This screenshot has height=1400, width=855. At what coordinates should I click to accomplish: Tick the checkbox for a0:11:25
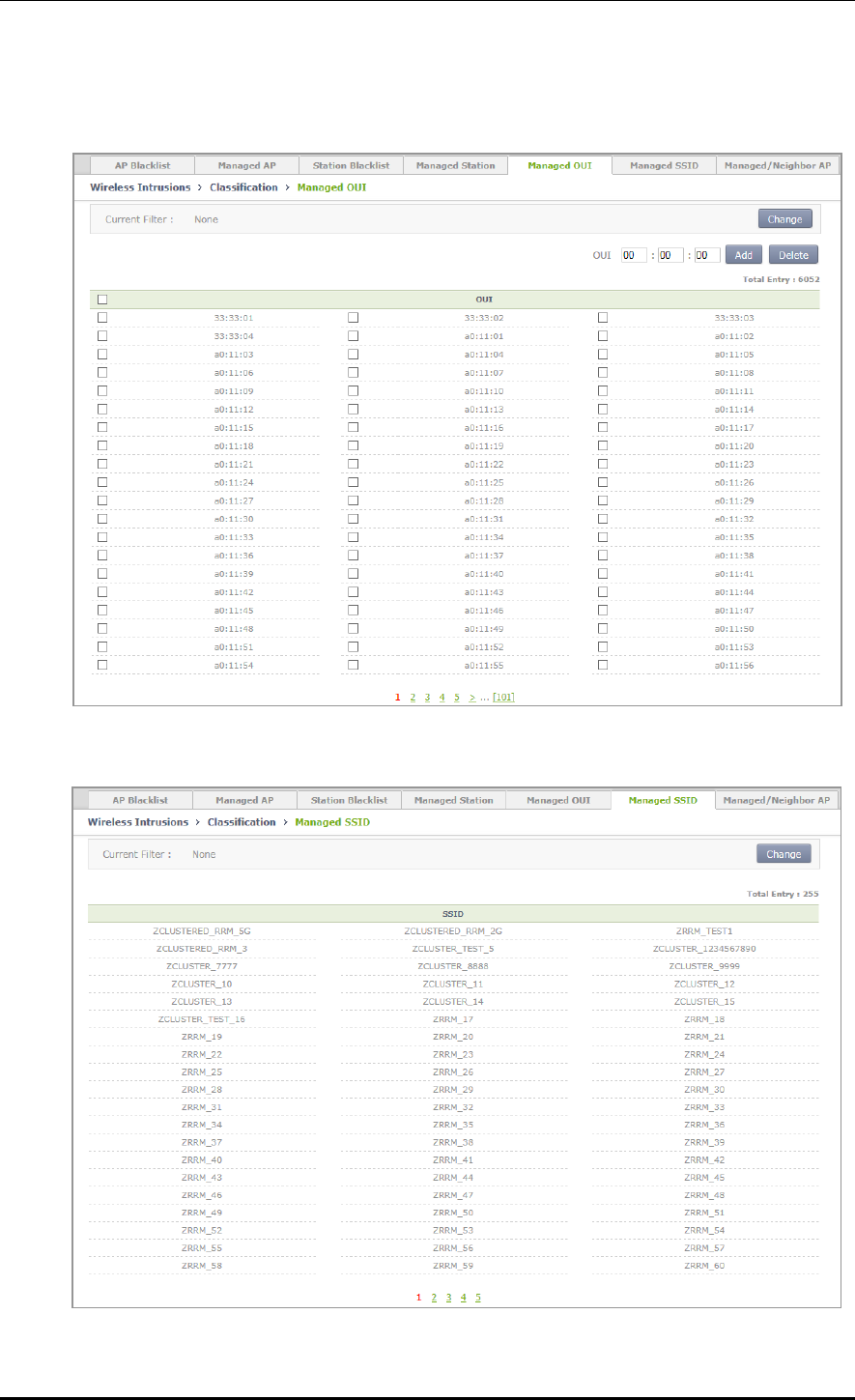click(x=353, y=482)
